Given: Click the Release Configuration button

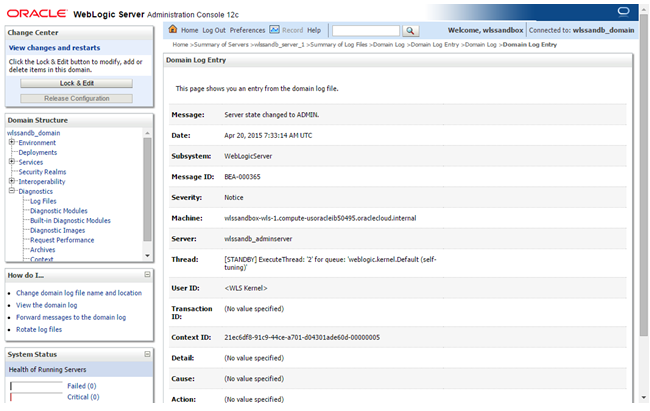Looking at the screenshot, I should [x=77, y=98].
